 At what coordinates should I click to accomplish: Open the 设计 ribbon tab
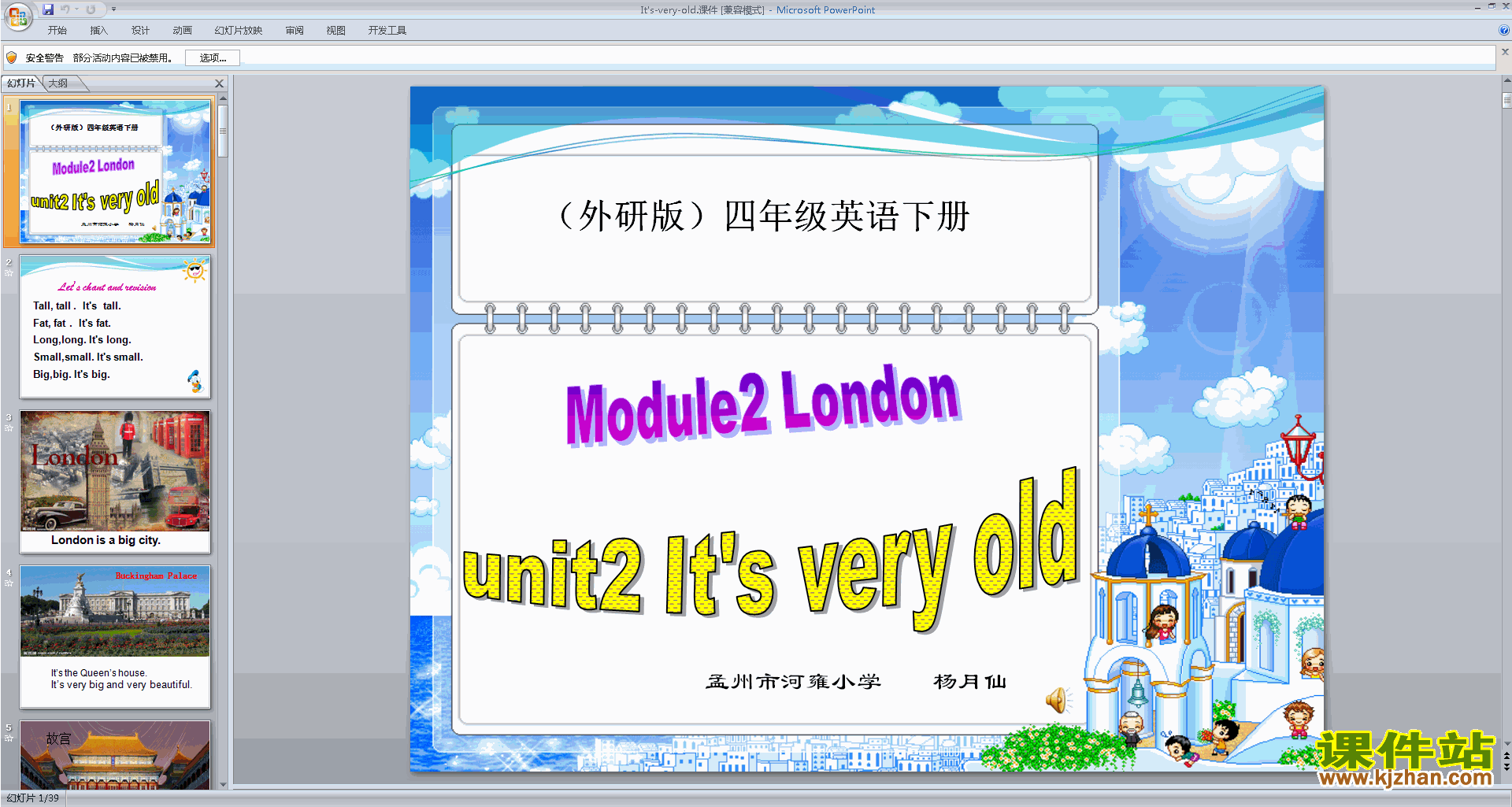coord(140,31)
